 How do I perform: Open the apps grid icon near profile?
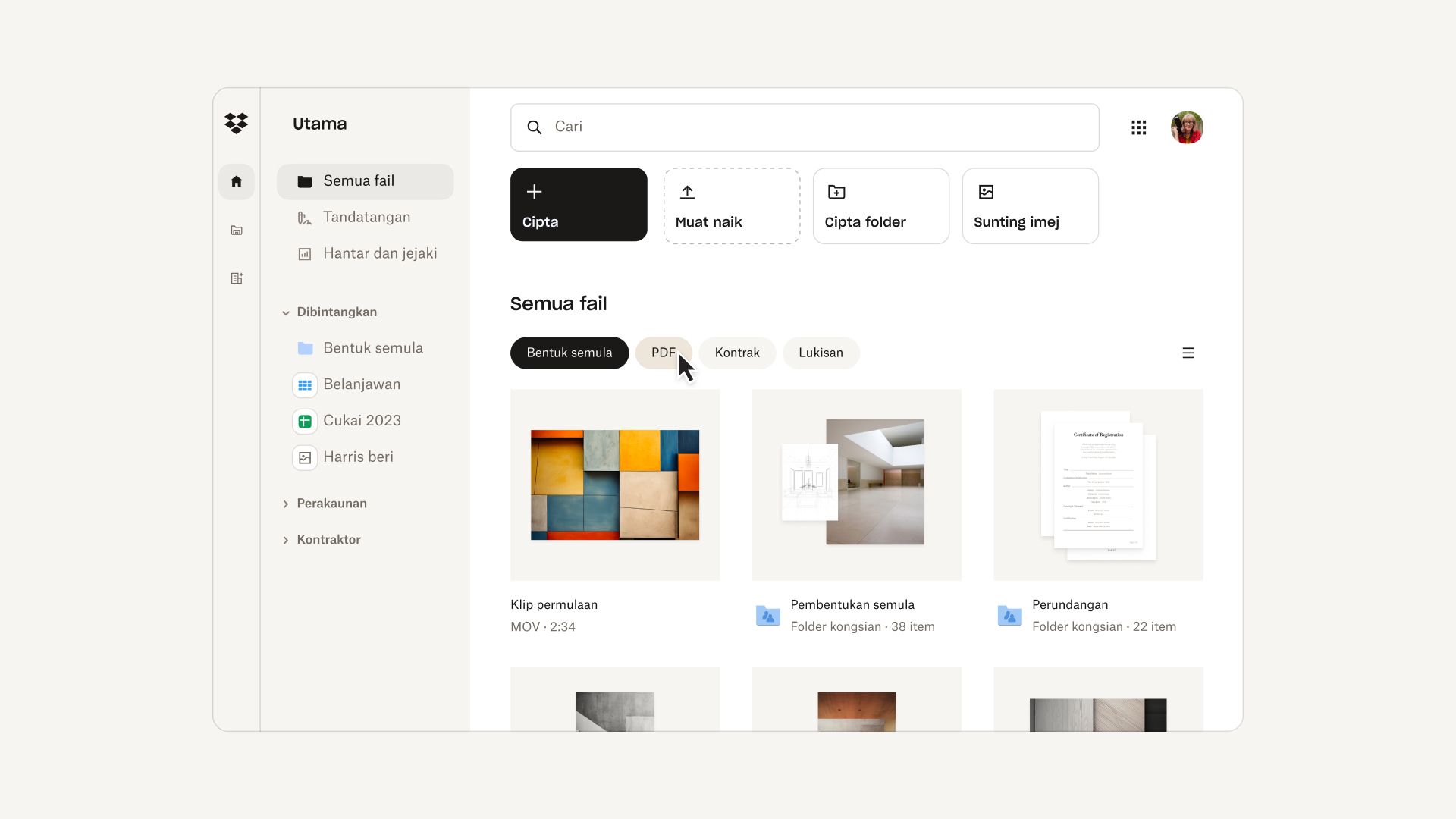[1139, 127]
